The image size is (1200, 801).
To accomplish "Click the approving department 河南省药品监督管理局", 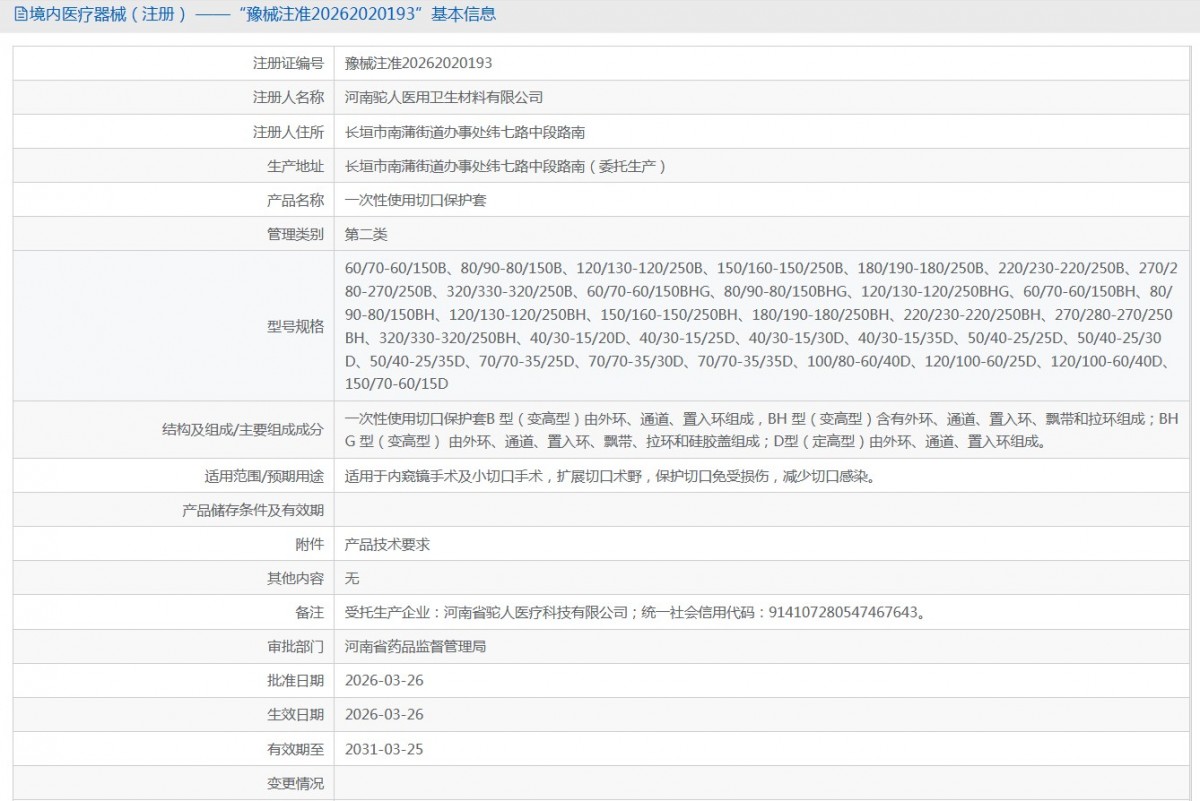I will click(x=415, y=647).
